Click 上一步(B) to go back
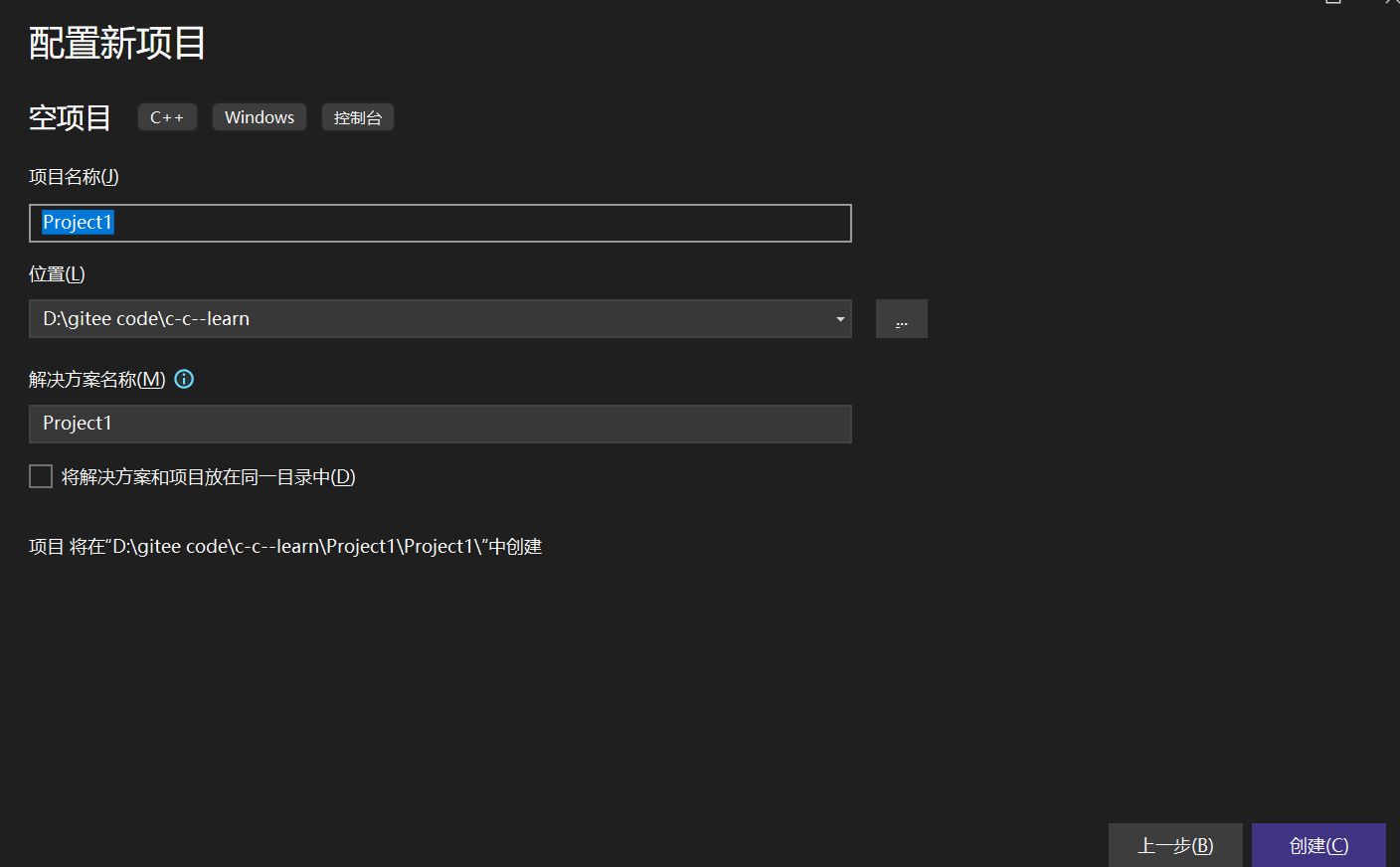The height and width of the screenshot is (867, 1400). pyautogui.click(x=1175, y=845)
